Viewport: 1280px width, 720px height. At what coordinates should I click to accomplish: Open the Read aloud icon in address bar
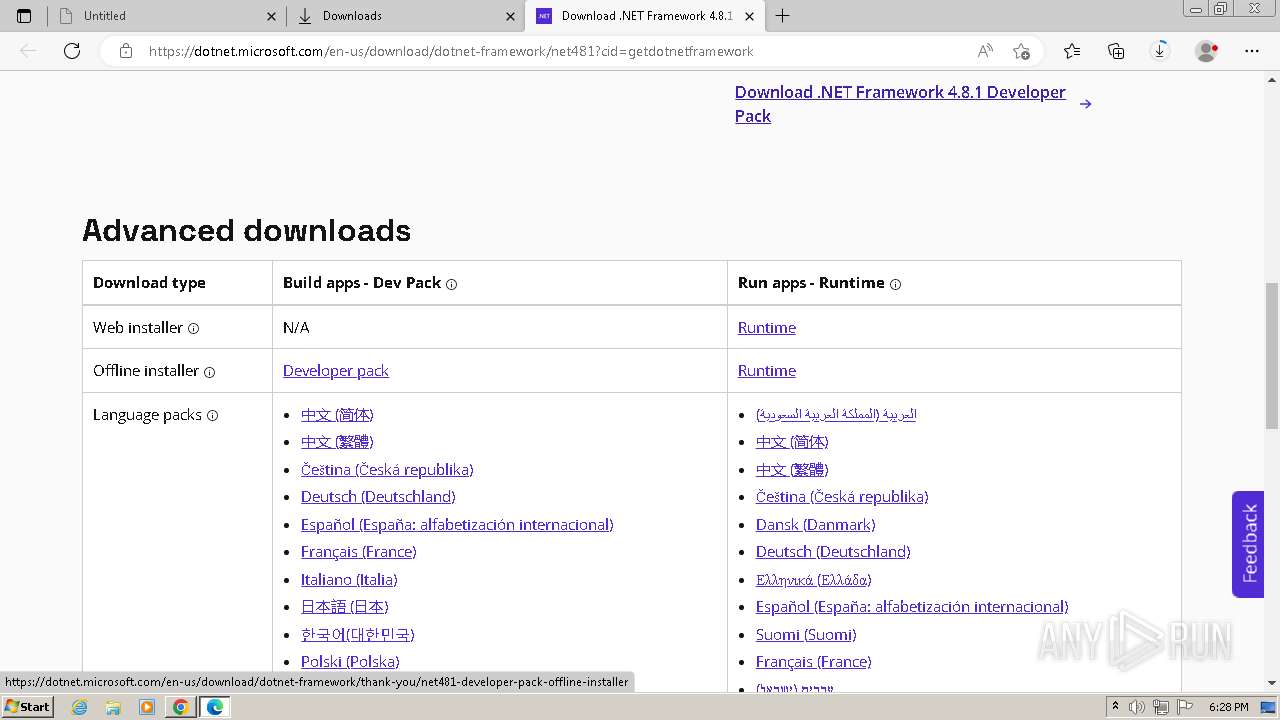coord(985,51)
